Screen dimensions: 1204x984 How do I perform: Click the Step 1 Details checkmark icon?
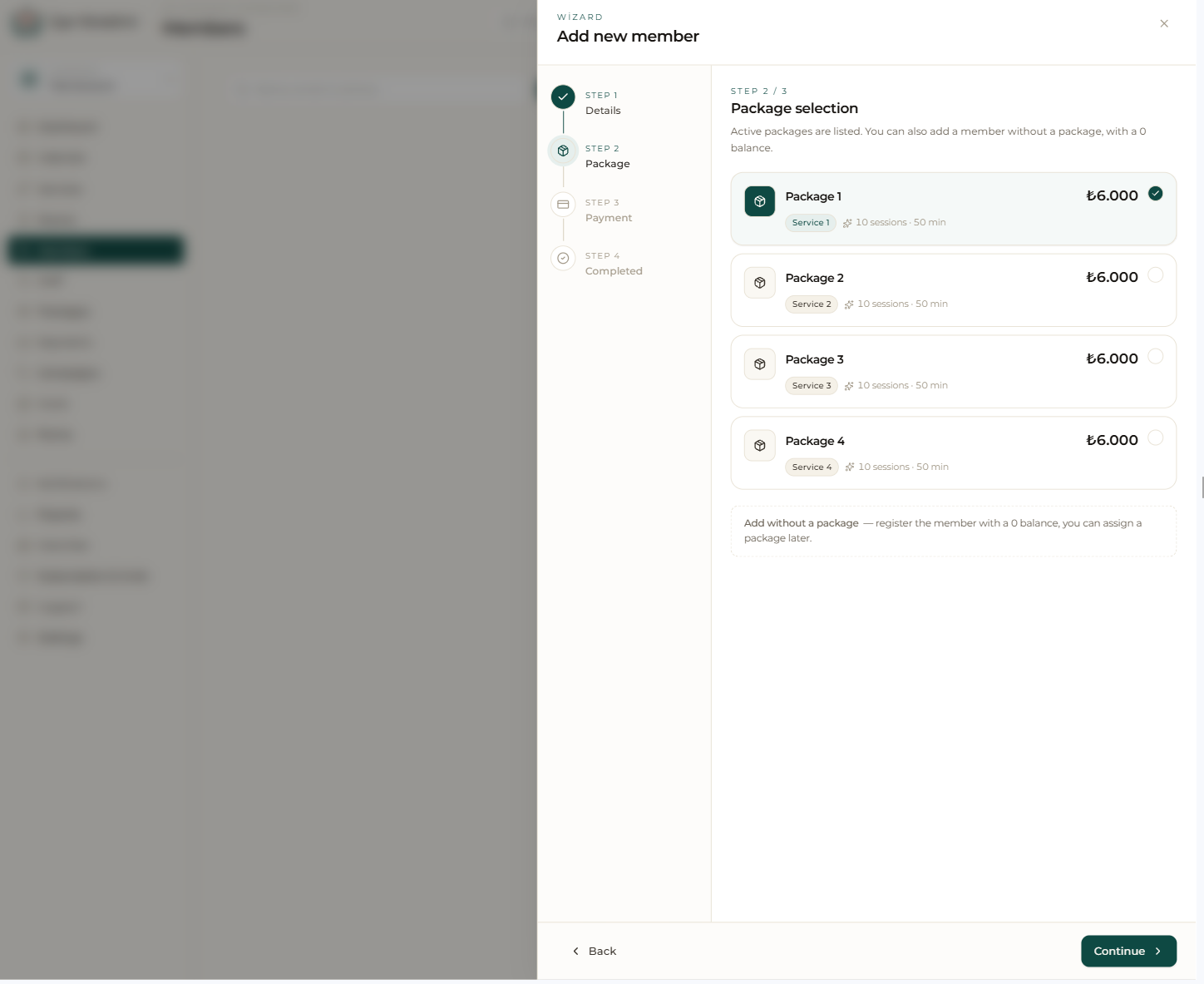[x=563, y=97]
